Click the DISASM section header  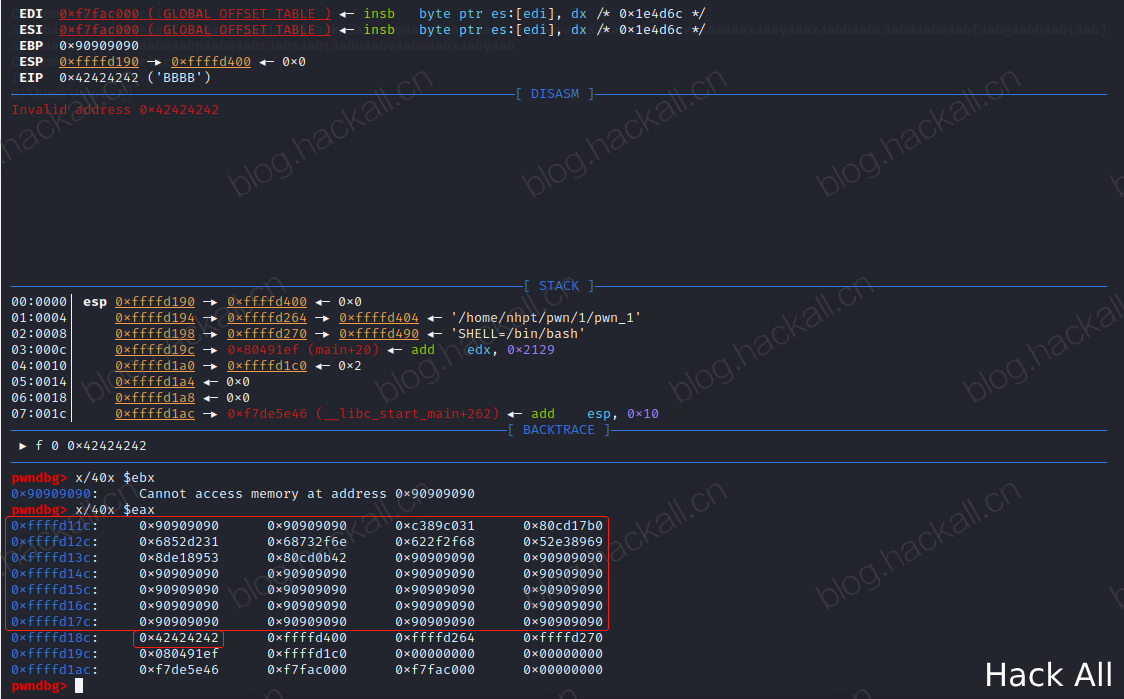[554, 94]
